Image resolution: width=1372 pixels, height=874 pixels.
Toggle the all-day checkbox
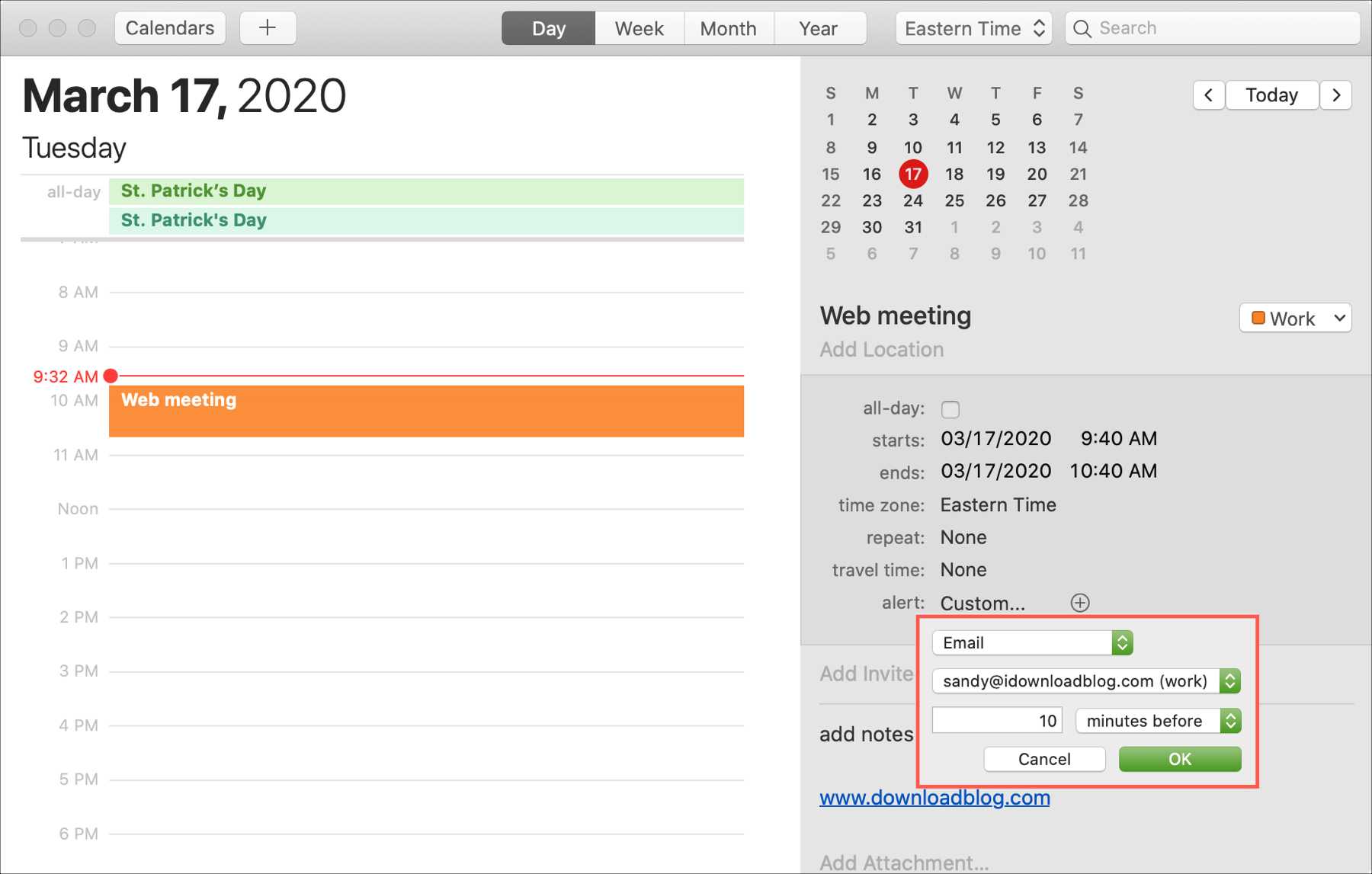click(950, 409)
